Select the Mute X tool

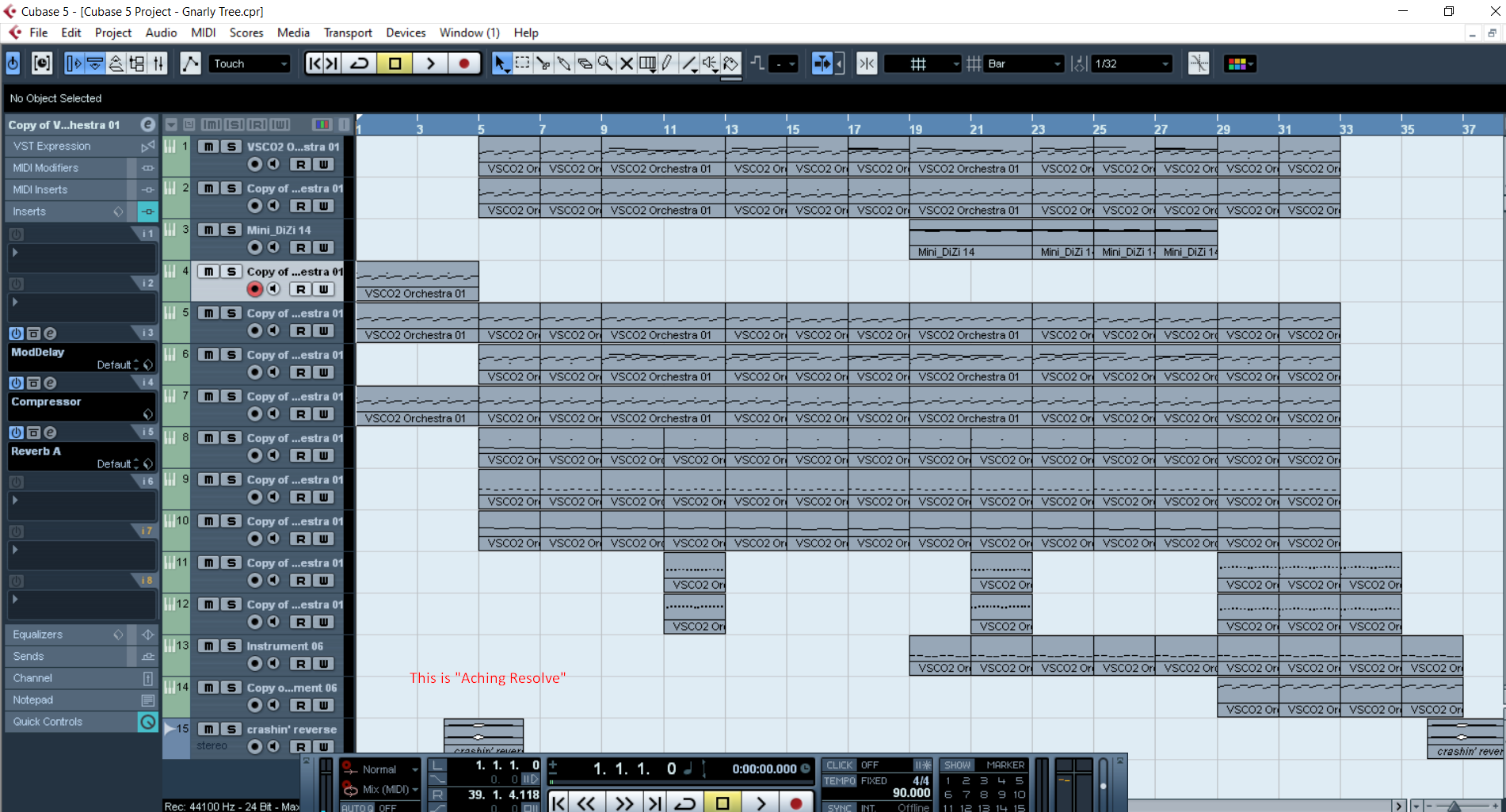tap(626, 63)
